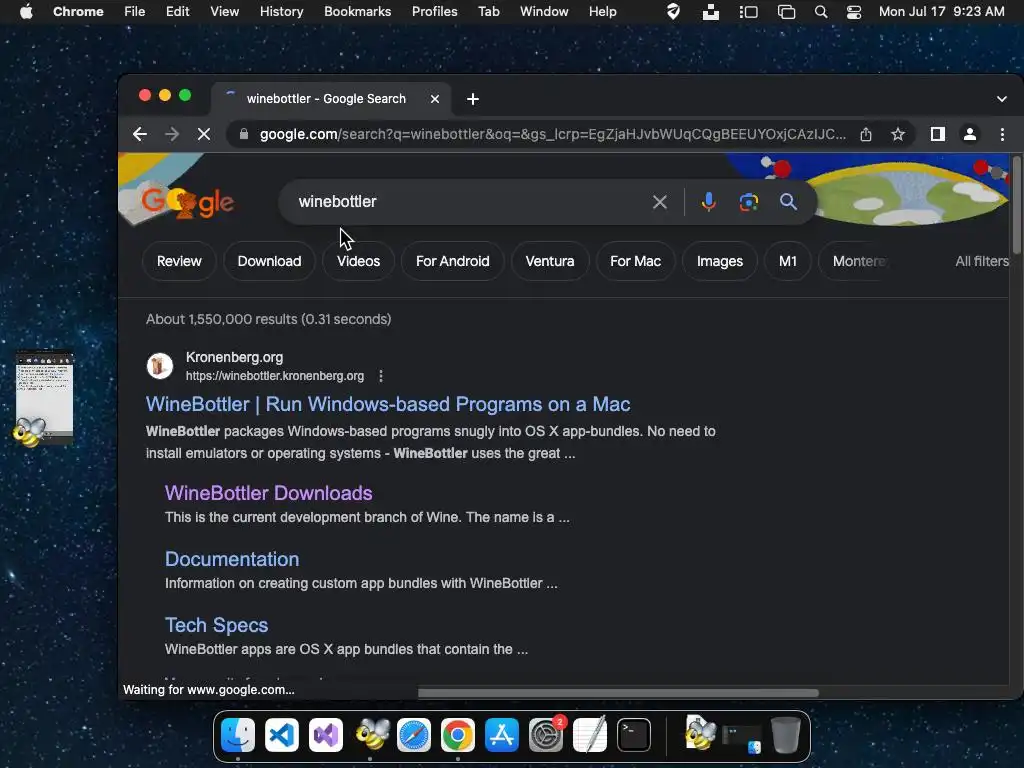
Task: Click the date and time in menu bar
Action: pos(941,12)
